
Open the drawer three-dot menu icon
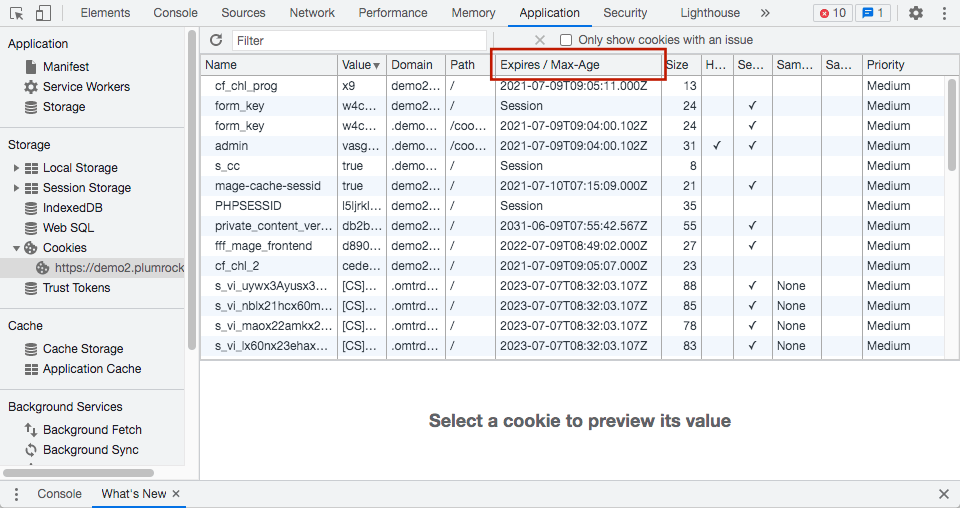coord(16,494)
